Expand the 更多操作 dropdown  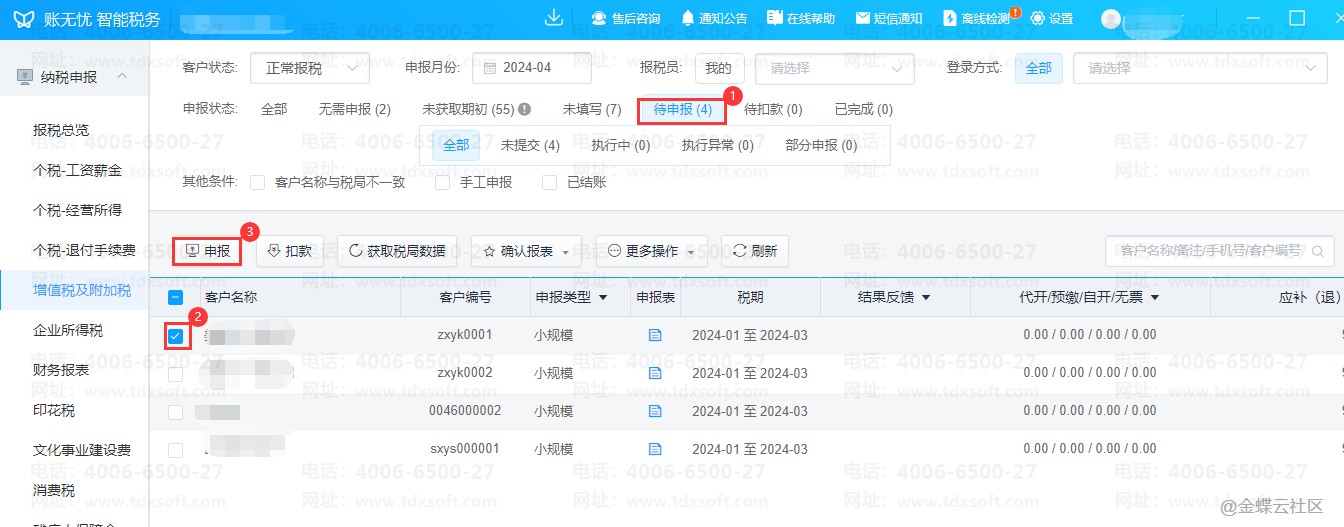pos(651,251)
